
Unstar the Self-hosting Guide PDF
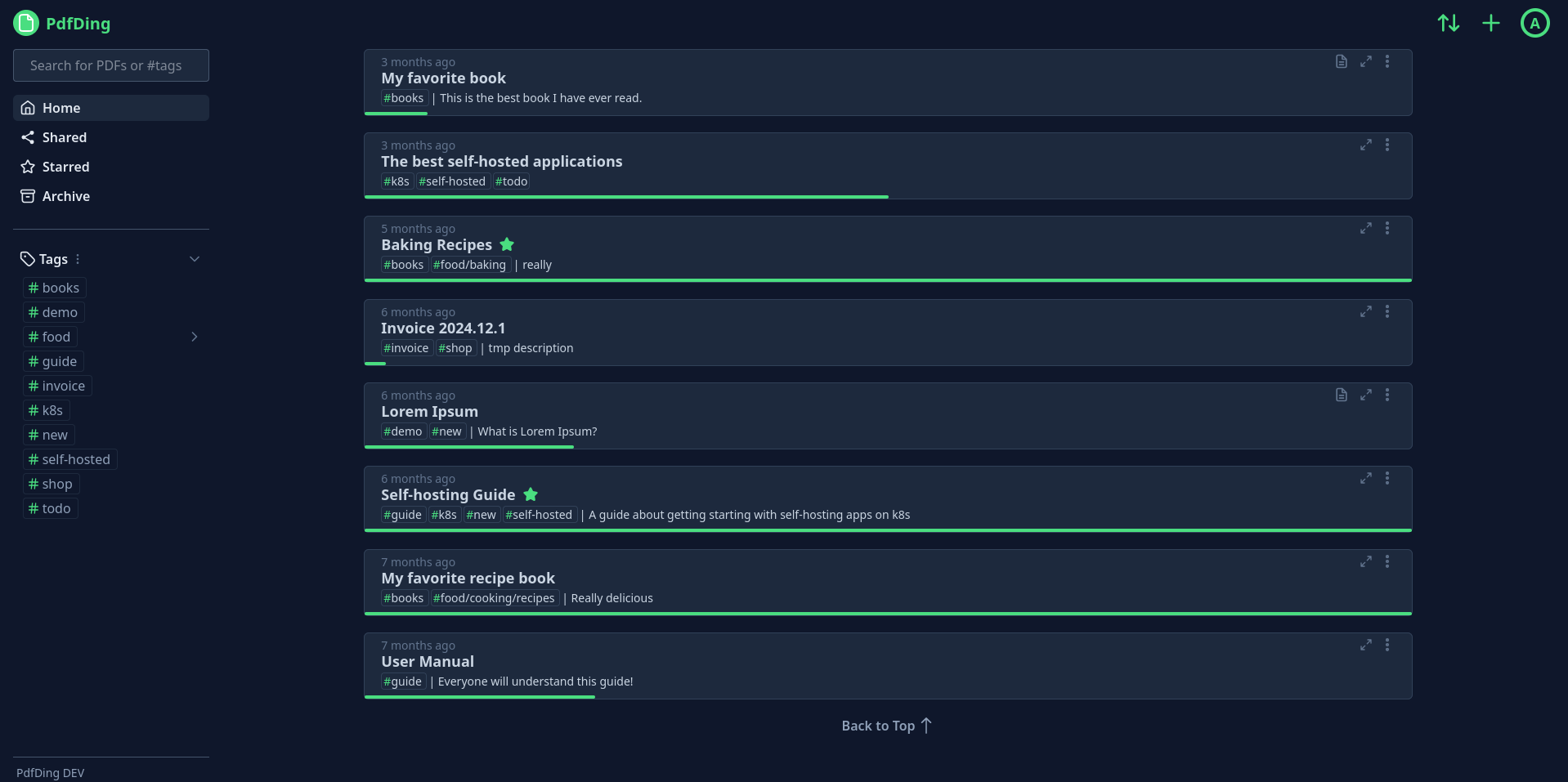click(x=530, y=494)
